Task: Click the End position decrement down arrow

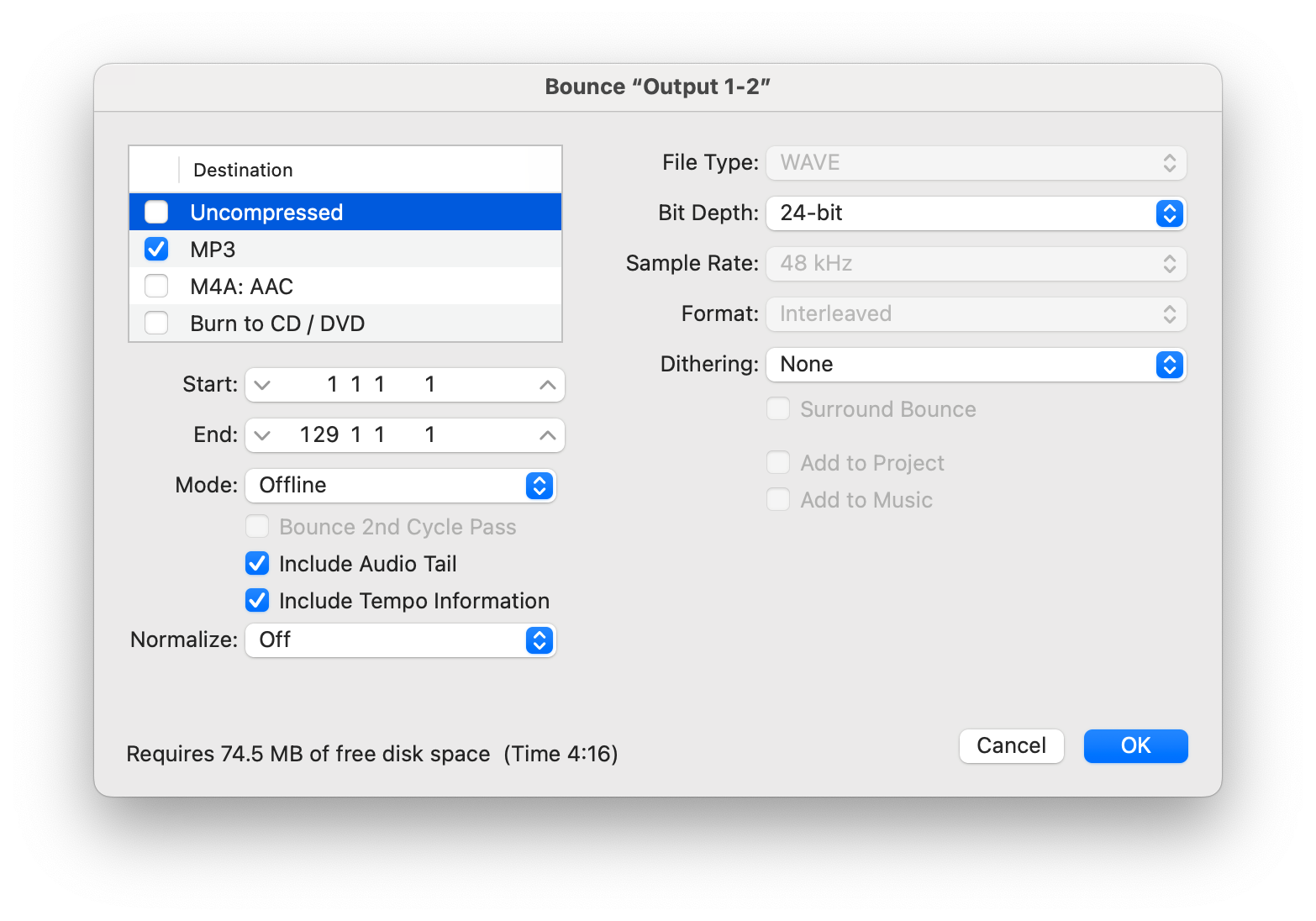Action: tap(262, 435)
